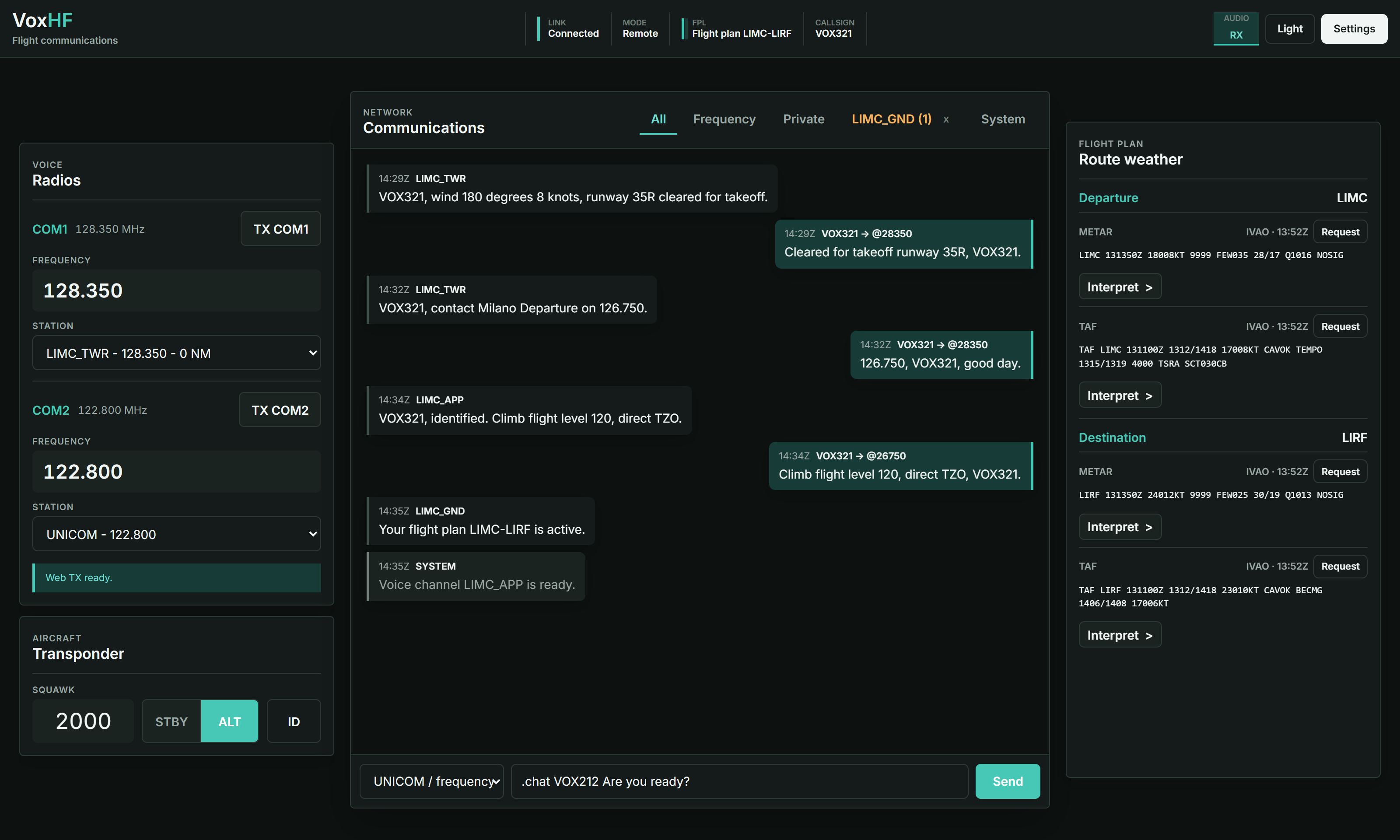Request the LIRF destination TAF

coord(1340,567)
